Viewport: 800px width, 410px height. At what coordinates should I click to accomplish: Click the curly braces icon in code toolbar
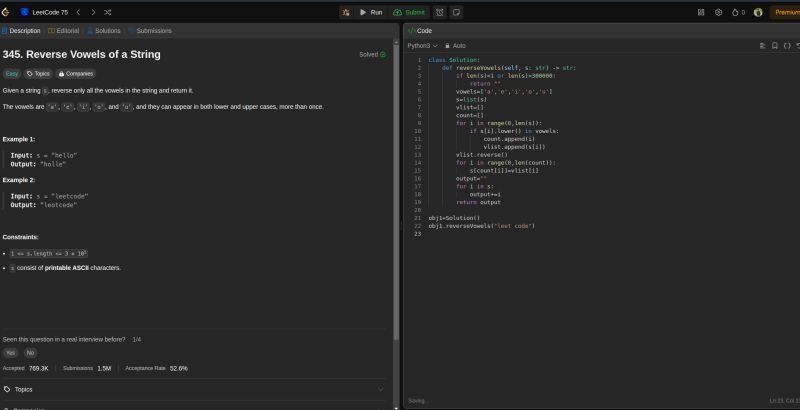click(787, 45)
